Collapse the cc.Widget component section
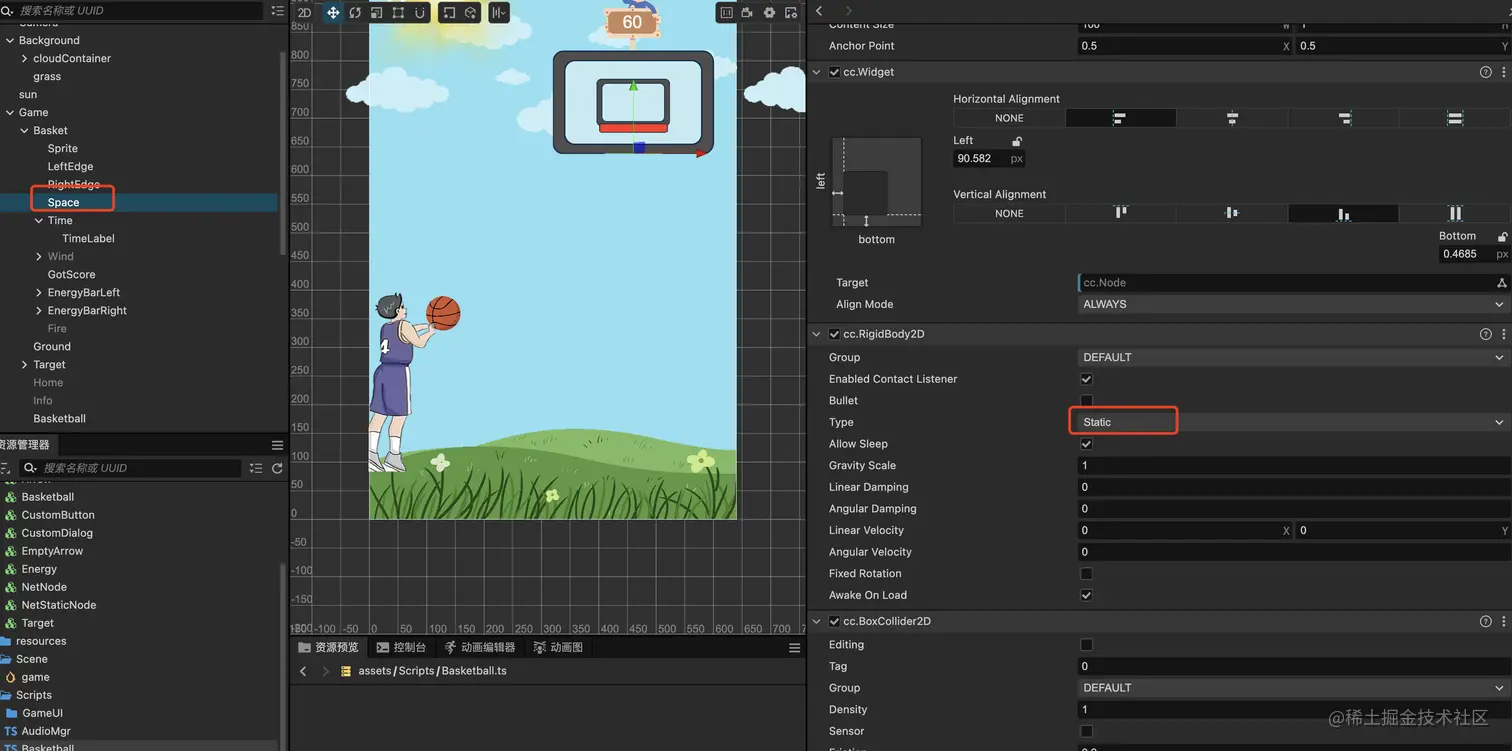 [818, 72]
